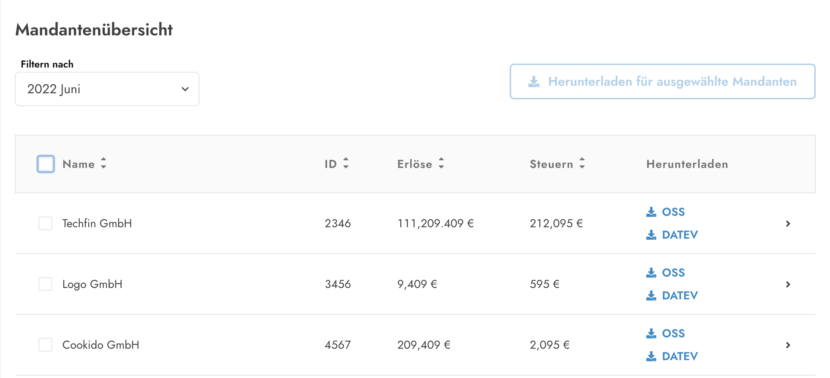Toggle the select-all checkbox in header
This screenshot has width=830, height=378.
[46, 164]
